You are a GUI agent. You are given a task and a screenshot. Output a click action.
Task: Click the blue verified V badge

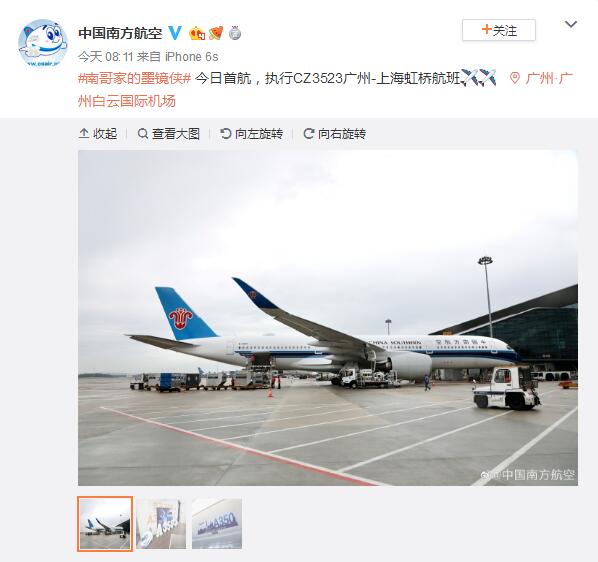[175, 33]
